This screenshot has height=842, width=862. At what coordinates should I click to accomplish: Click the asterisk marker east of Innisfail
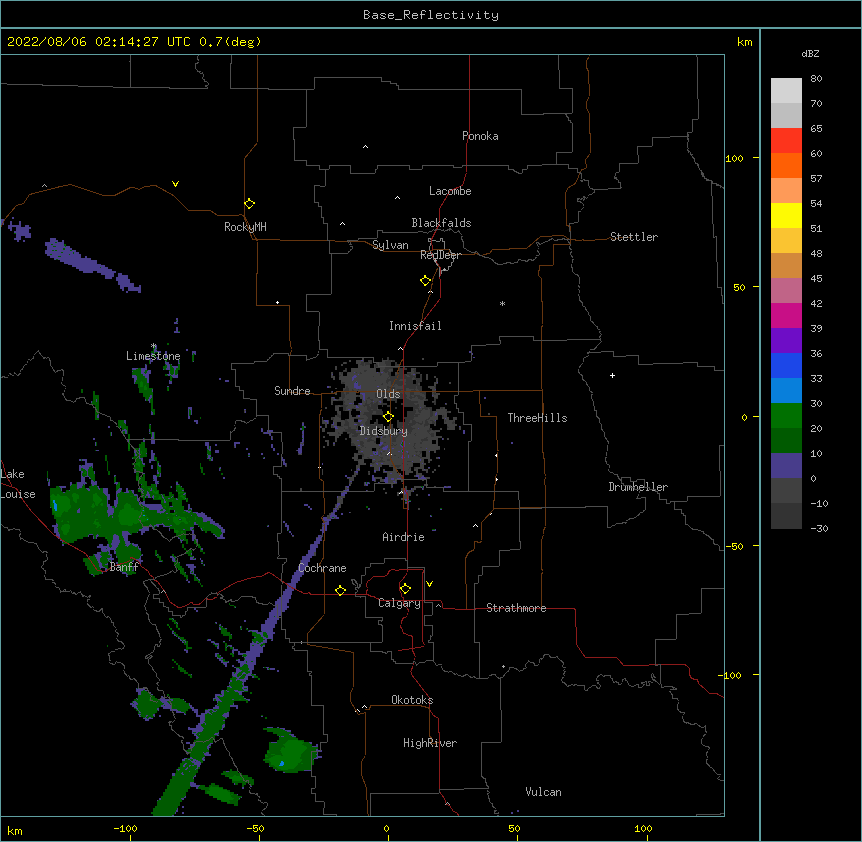click(502, 303)
